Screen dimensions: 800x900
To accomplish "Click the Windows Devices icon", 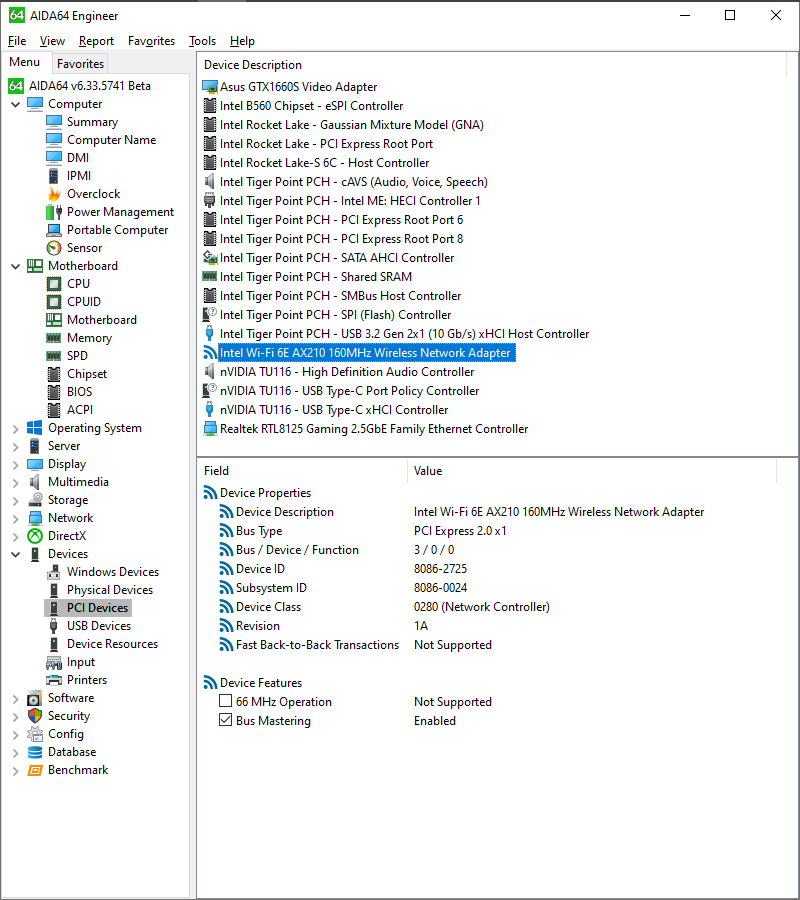I will coord(54,572).
